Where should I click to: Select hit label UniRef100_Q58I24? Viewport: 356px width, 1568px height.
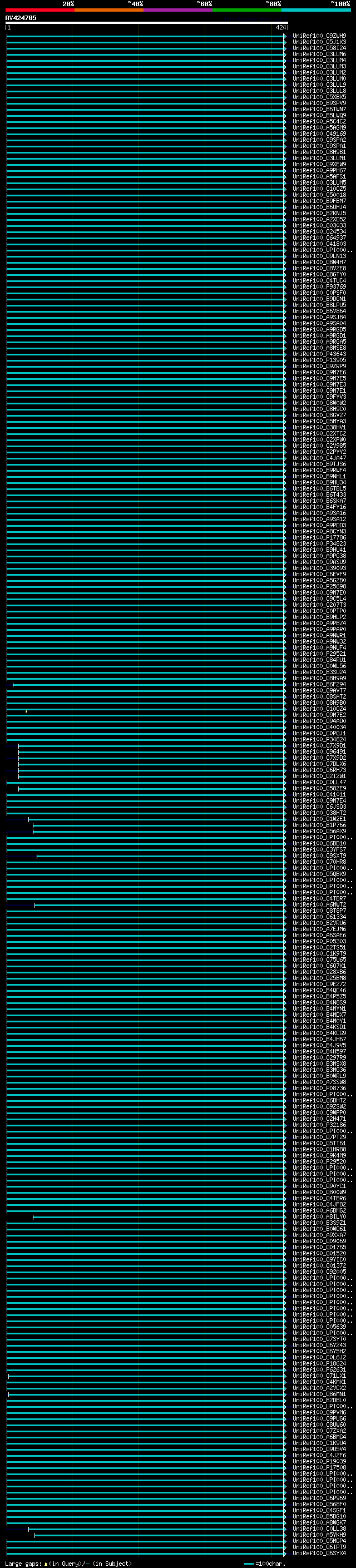319,48
